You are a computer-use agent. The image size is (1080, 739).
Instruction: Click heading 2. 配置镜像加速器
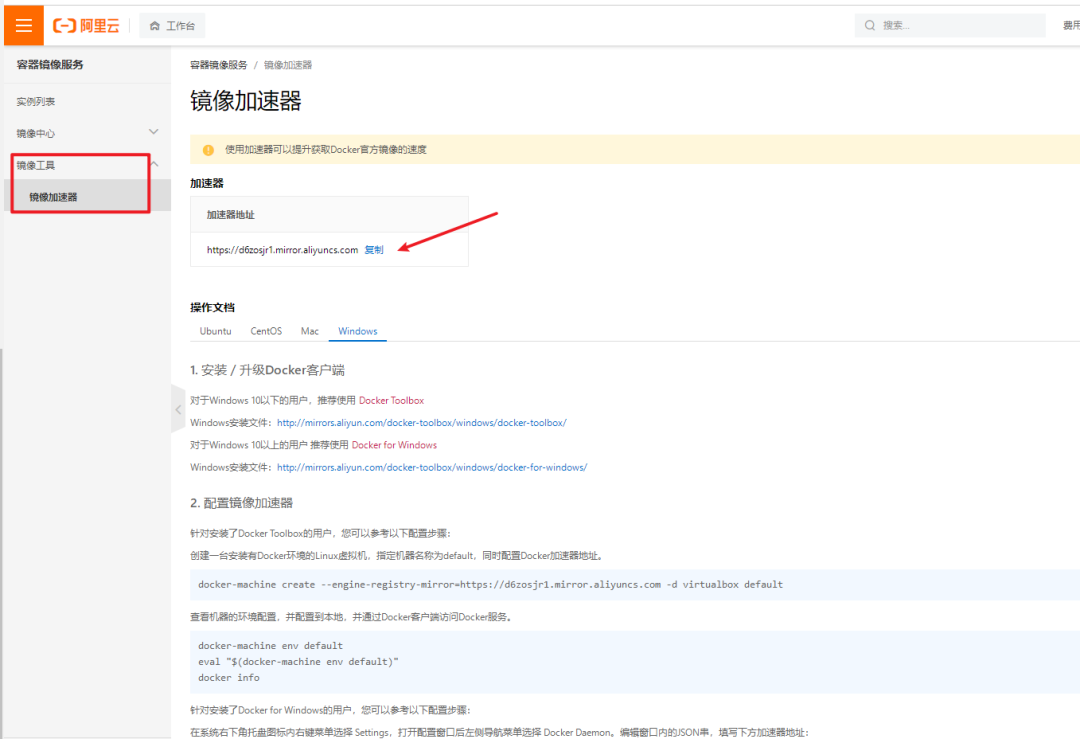241,503
